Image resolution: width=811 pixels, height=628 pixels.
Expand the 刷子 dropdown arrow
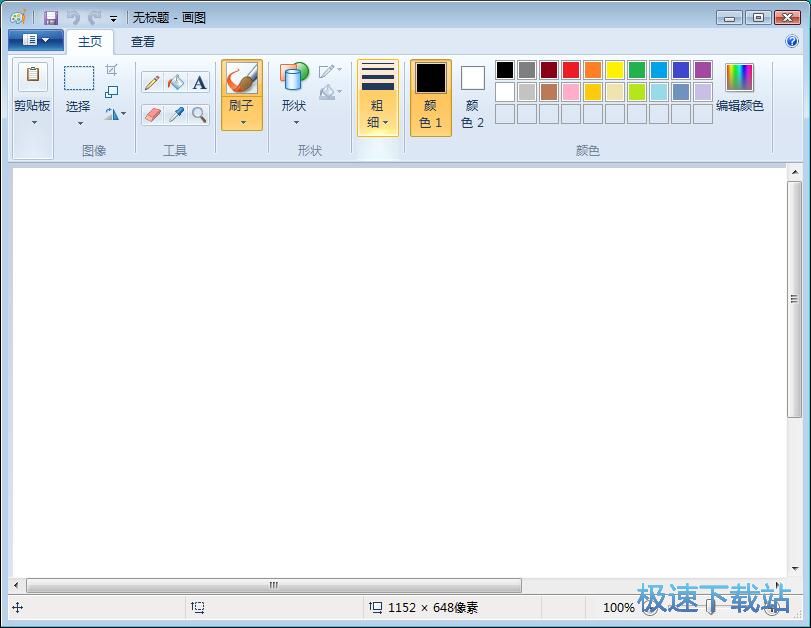[x=243, y=123]
